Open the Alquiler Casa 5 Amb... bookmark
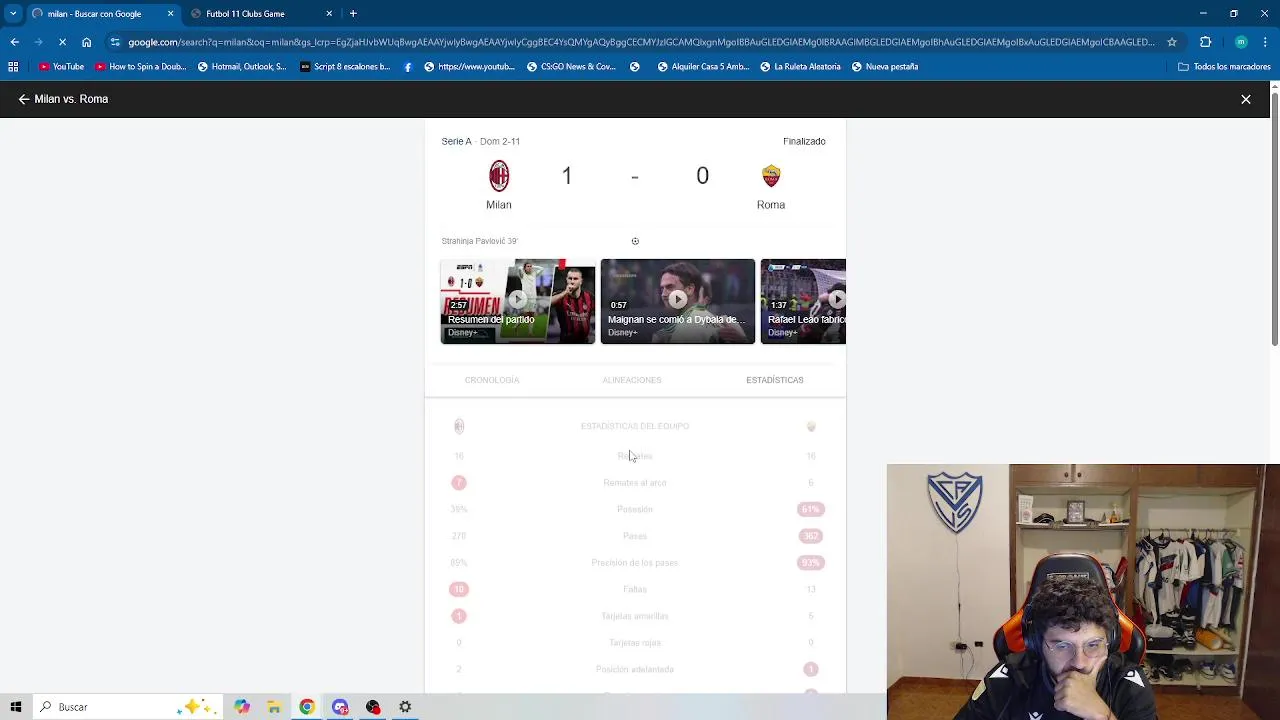The image size is (1280, 720). tap(703, 67)
